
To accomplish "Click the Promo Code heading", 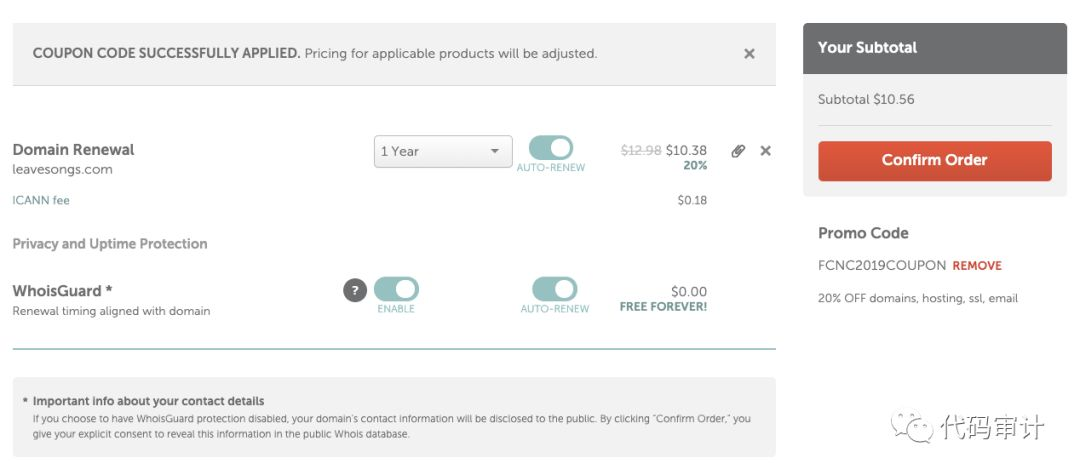I will [x=863, y=233].
